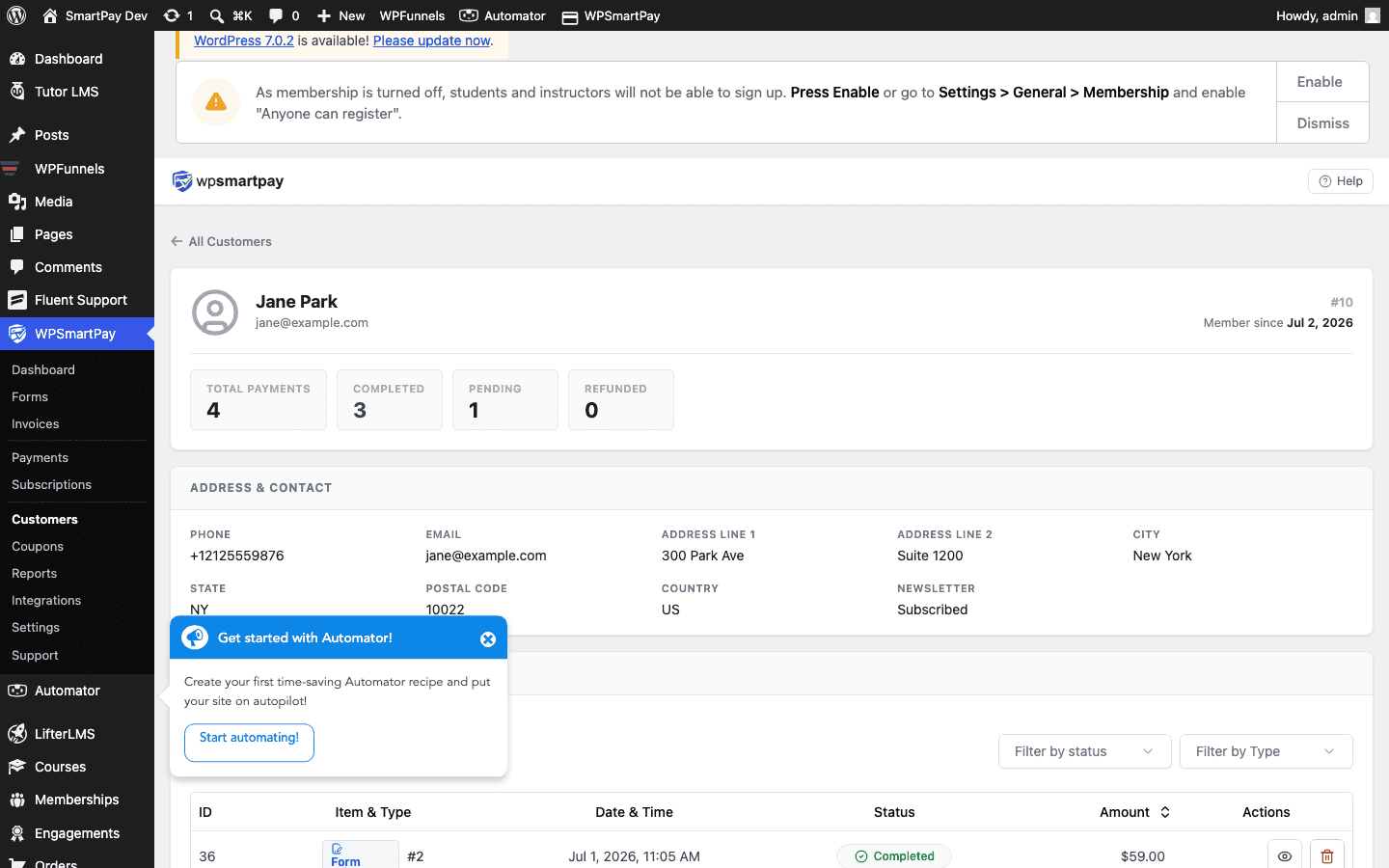Click the Completed status badge

[894, 855]
